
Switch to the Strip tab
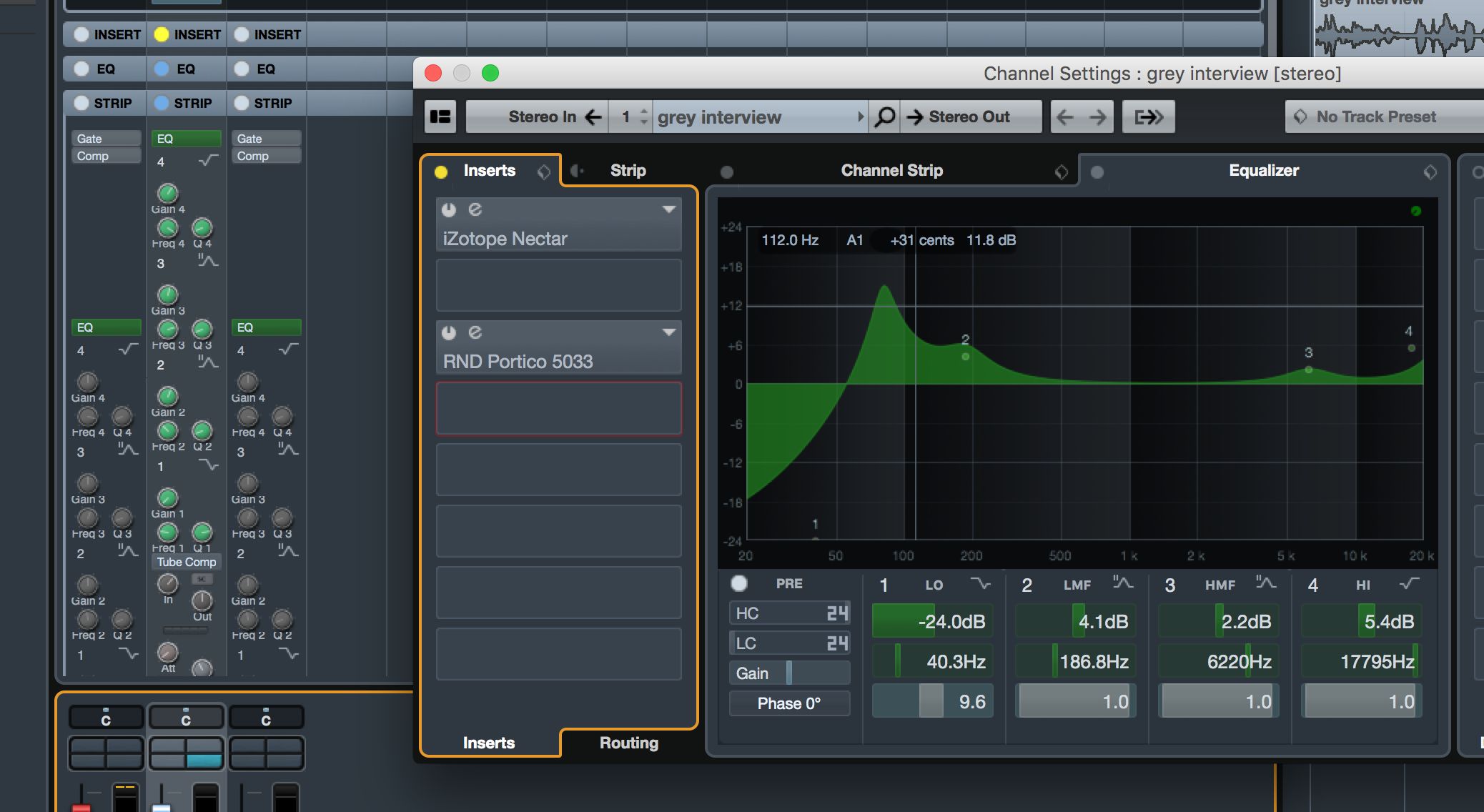pyautogui.click(x=626, y=169)
